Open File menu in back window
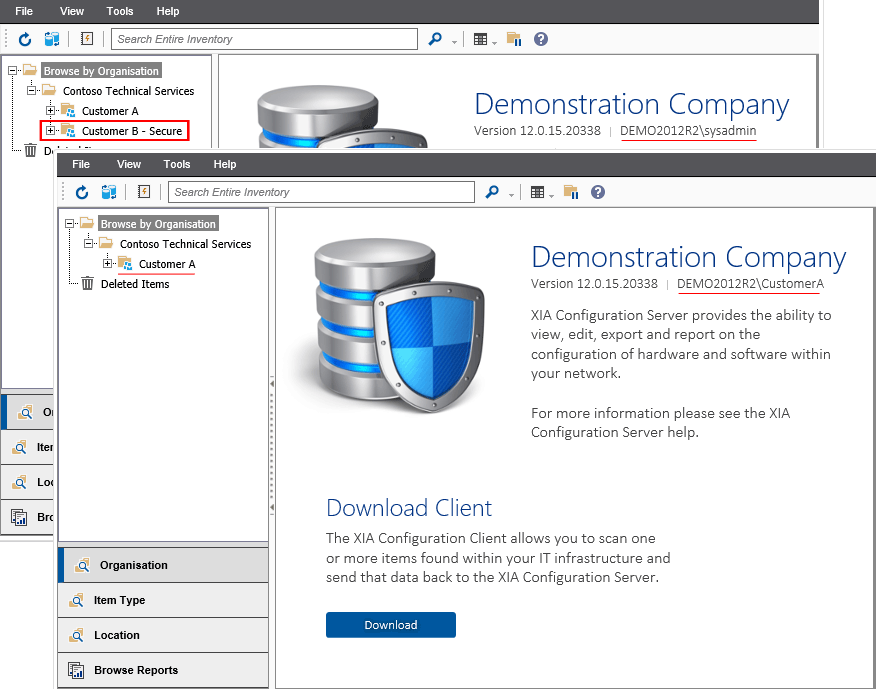876x689 pixels. (x=24, y=11)
